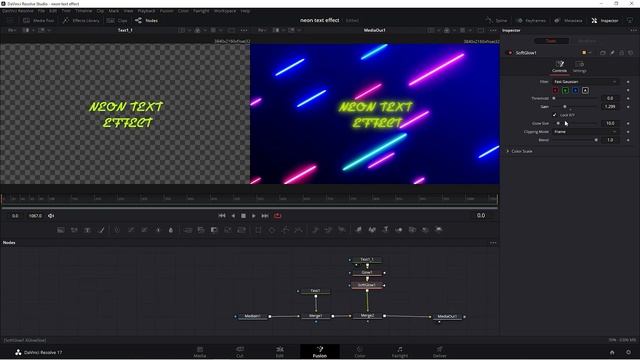Add a Fast Noise node from toolbar

tap(74, 230)
